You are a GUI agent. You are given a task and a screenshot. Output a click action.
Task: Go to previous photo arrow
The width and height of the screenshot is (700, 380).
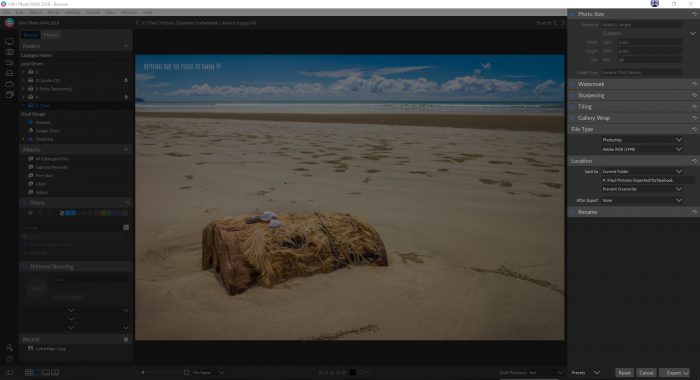point(555,23)
